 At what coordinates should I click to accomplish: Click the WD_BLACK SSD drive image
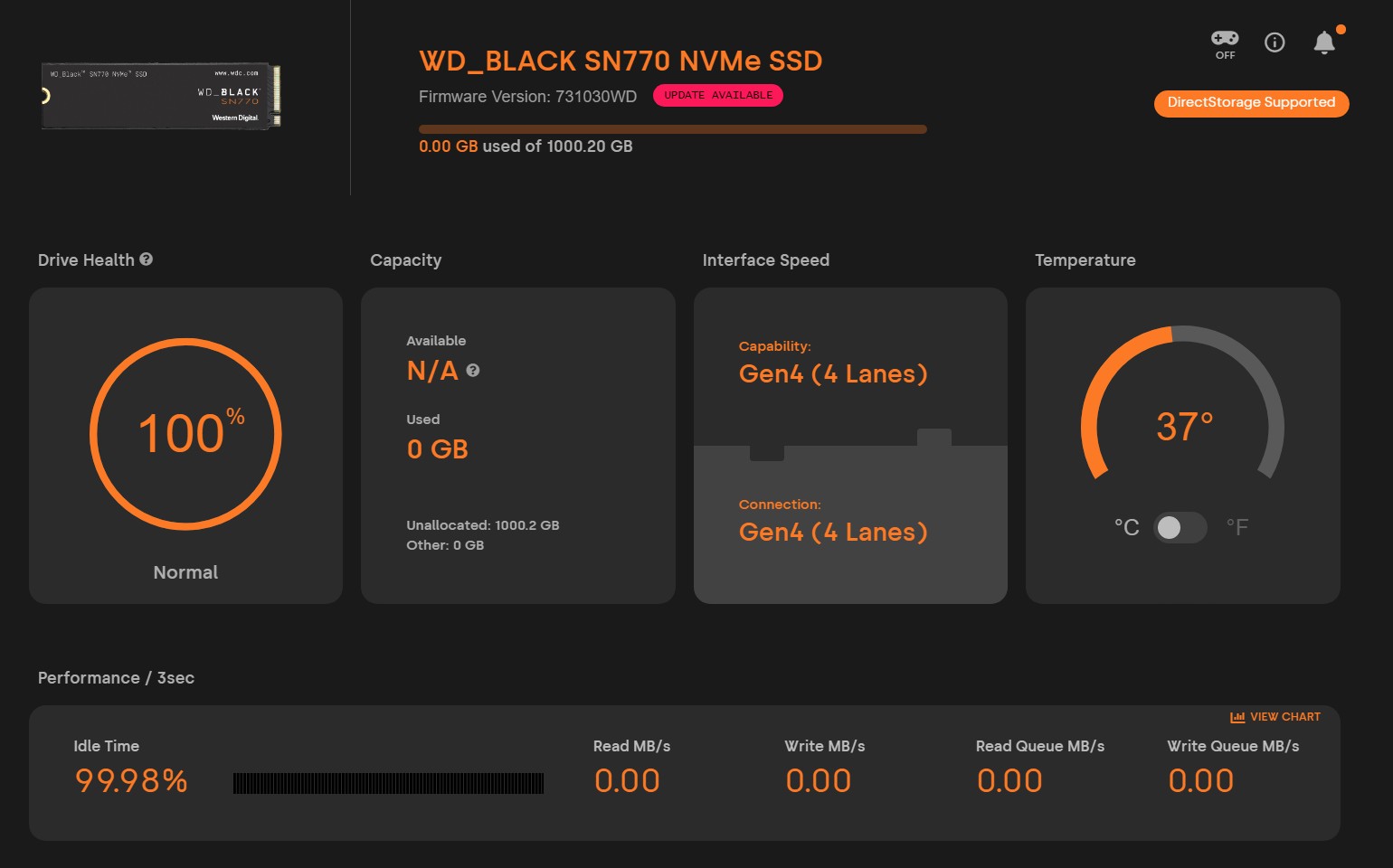click(161, 96)
